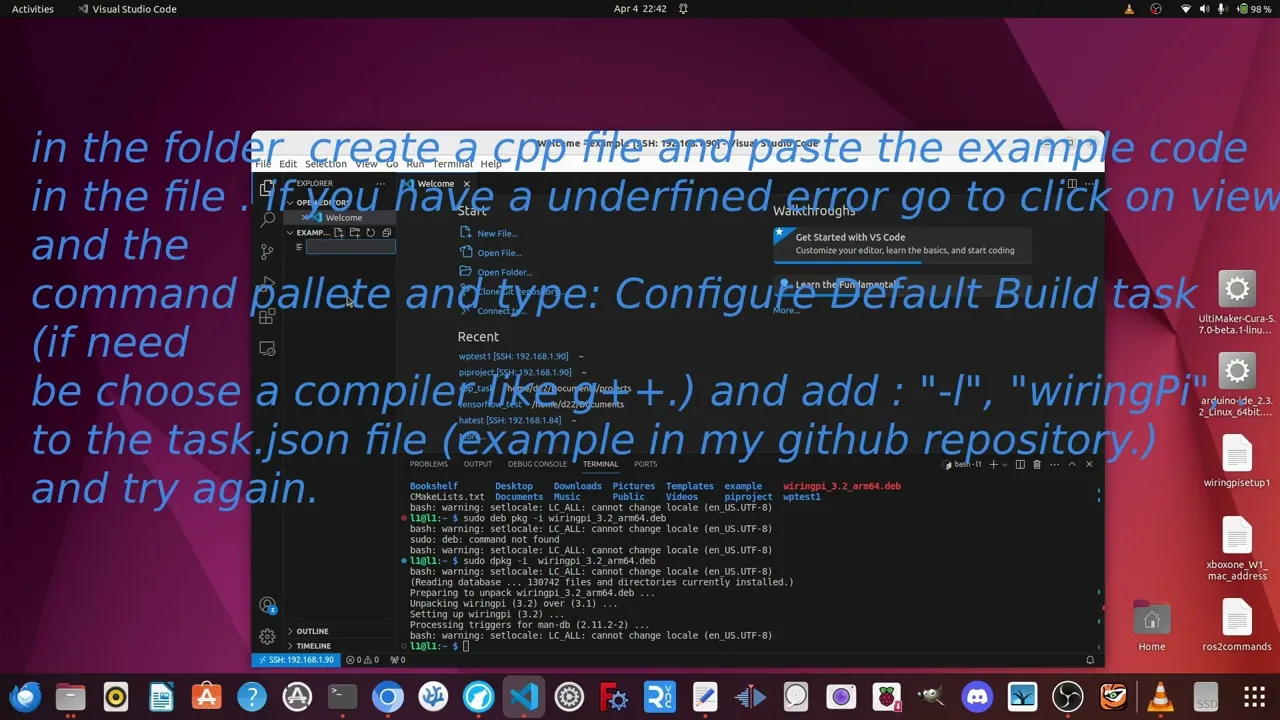Split the terminal panel

tap(1020, 464)
